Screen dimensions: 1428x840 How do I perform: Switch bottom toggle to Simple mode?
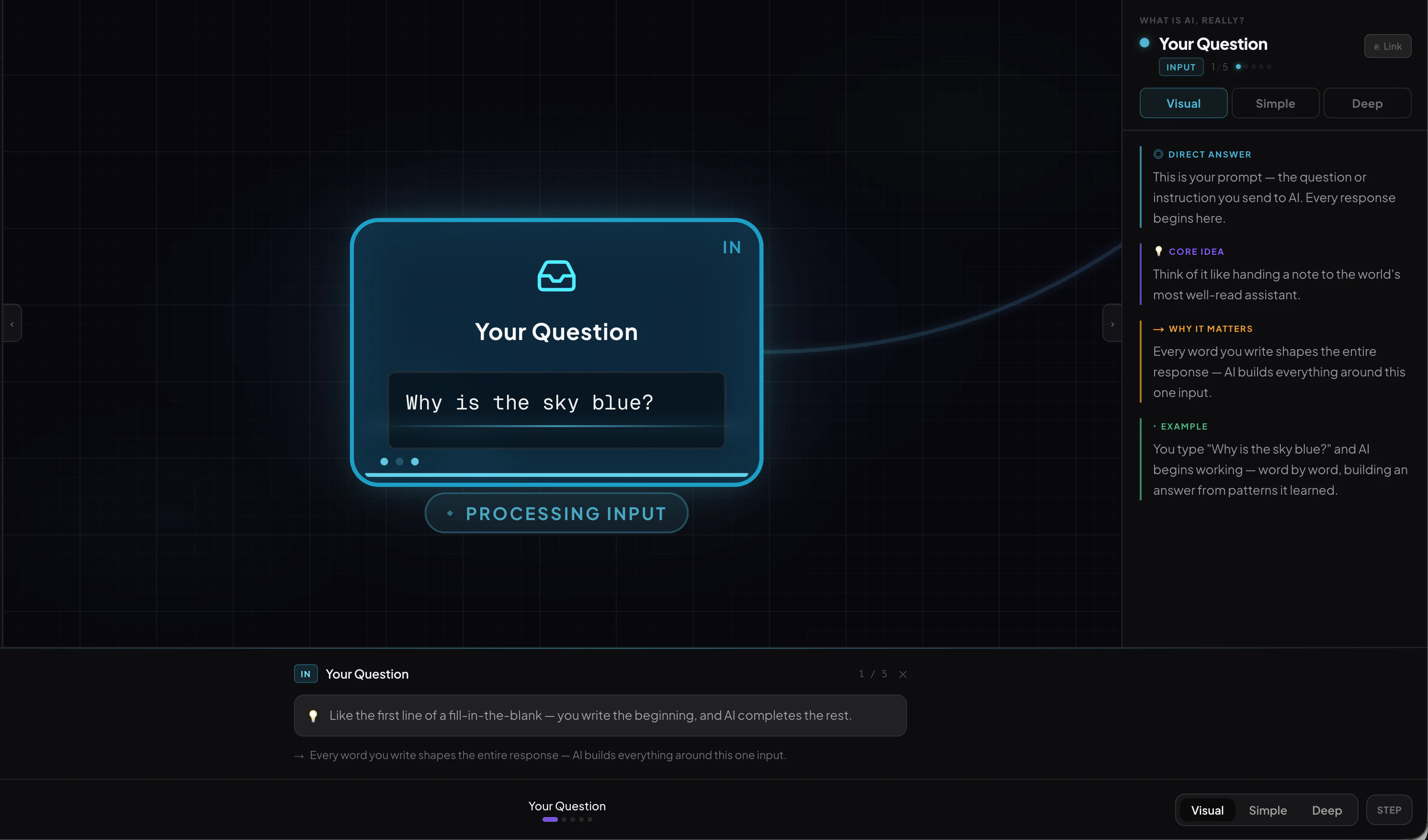coord(1267,810)
